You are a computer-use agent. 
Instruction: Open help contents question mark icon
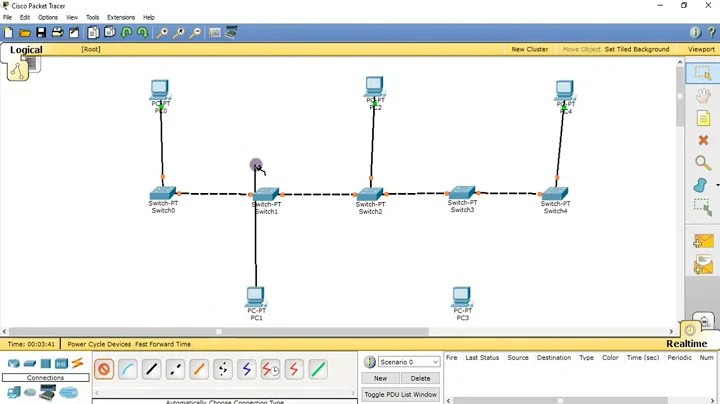(x=712, y=32)
